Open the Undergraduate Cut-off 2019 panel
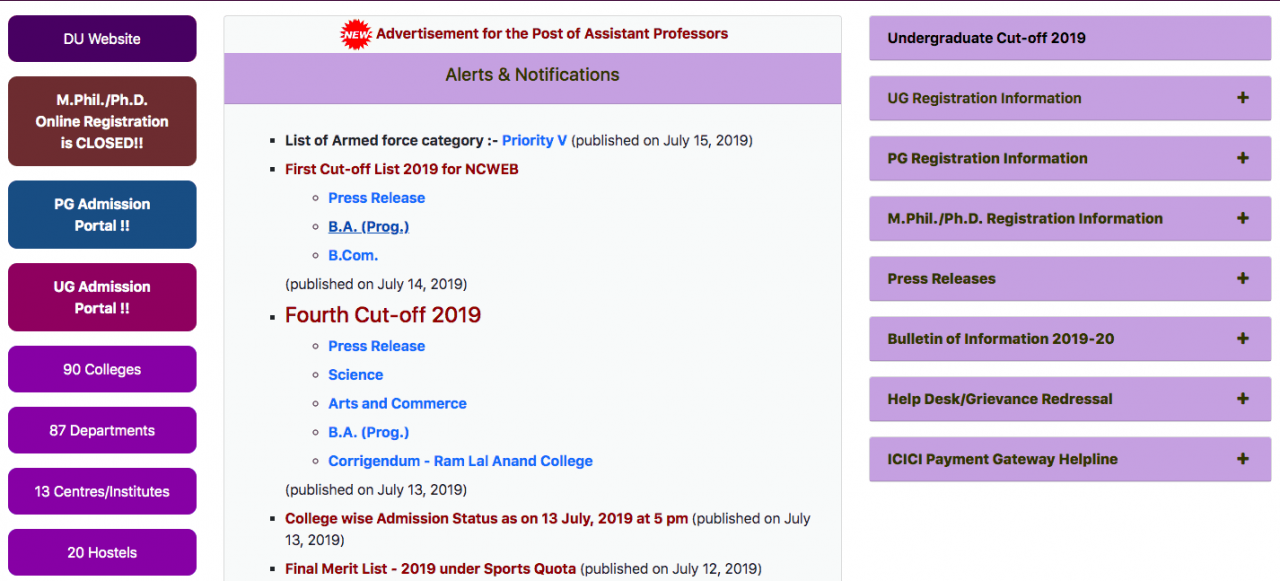The height and width of the screenshot is (581, 1280). point(1069,38)
